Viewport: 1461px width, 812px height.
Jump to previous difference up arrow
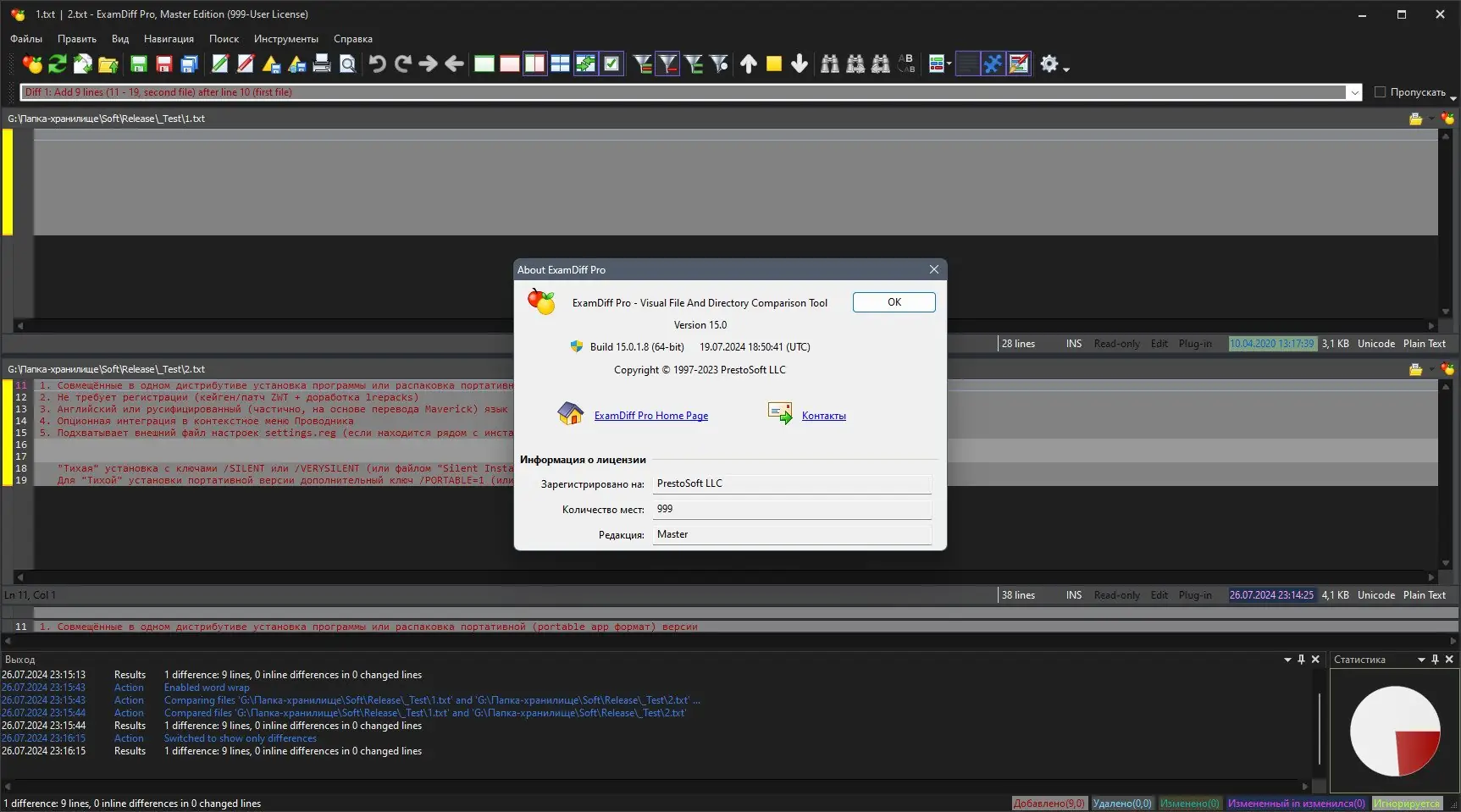(749, 64)
